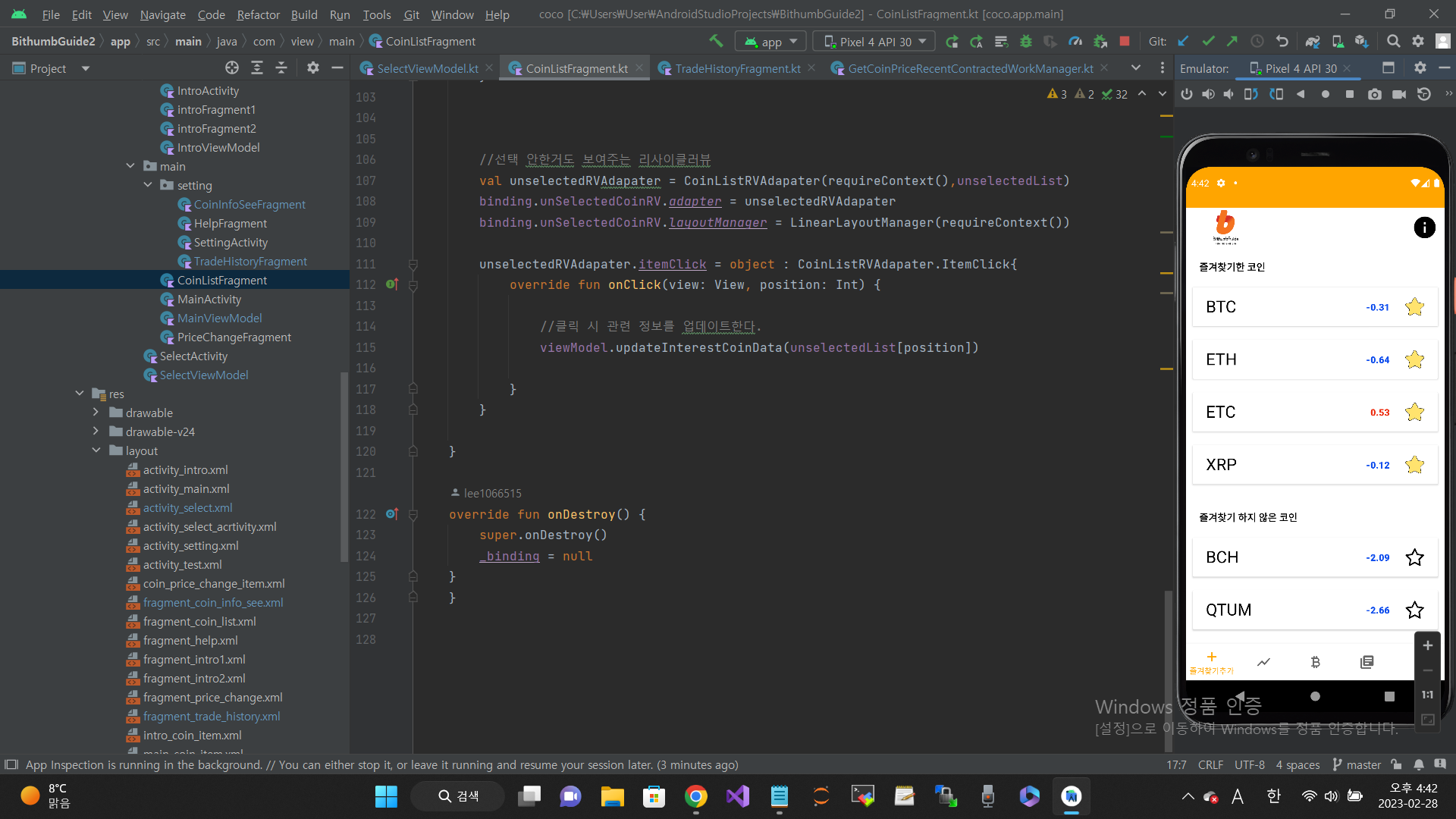Viewport: 1456px width, 819px height.
Task: Click the emulator Back triangle toolbar icon
Action: point(1301,94)
